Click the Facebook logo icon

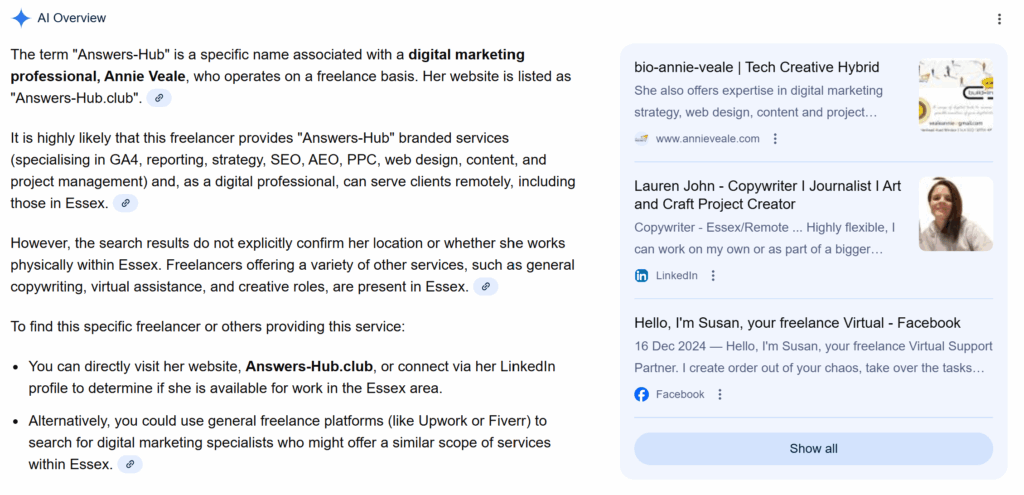tap(641, 394)
